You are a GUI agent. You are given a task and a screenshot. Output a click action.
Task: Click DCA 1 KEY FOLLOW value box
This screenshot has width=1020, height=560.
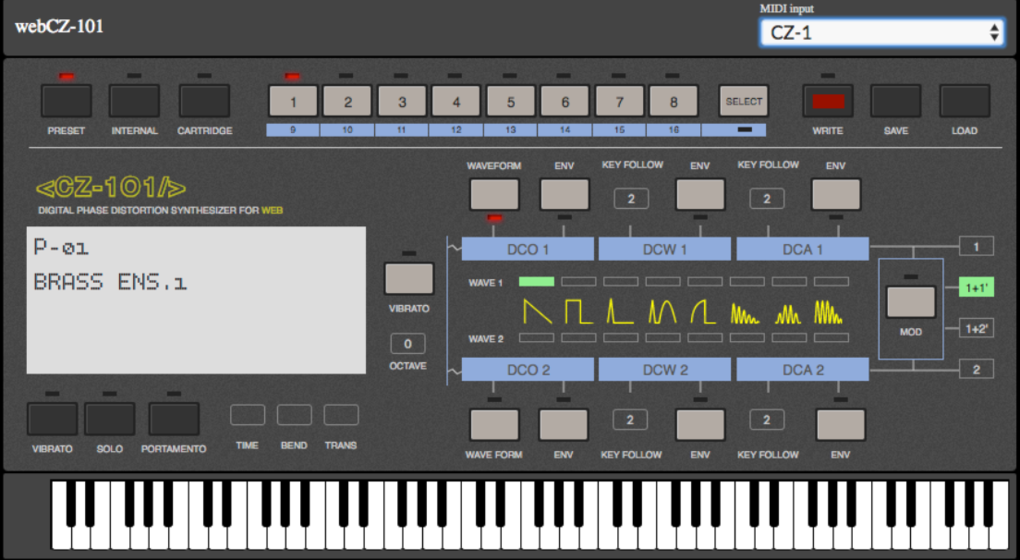[x=767, y=198]
